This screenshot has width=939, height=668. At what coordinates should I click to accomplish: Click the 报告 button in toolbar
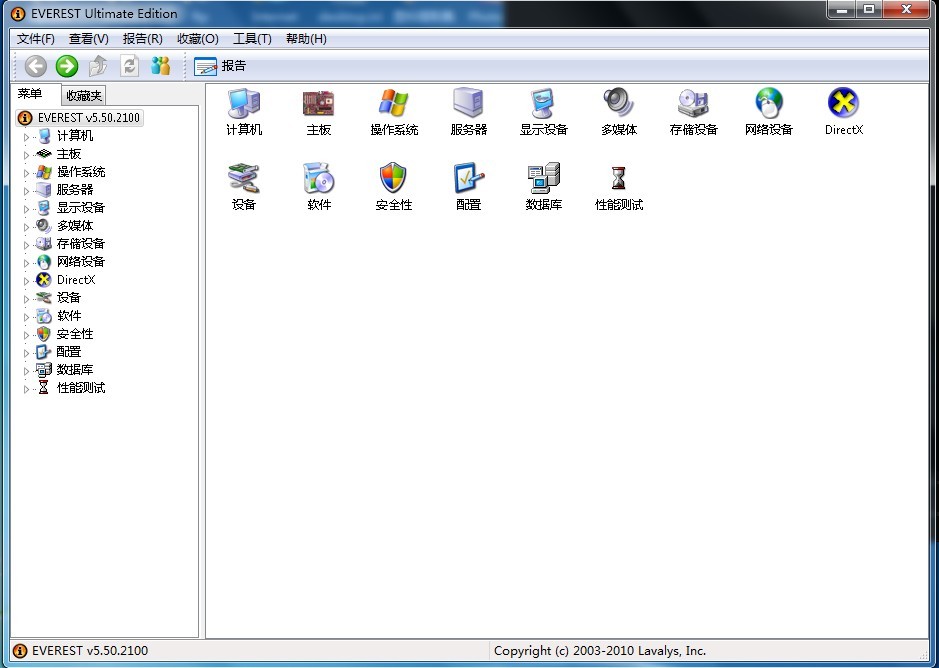(221, 66)
